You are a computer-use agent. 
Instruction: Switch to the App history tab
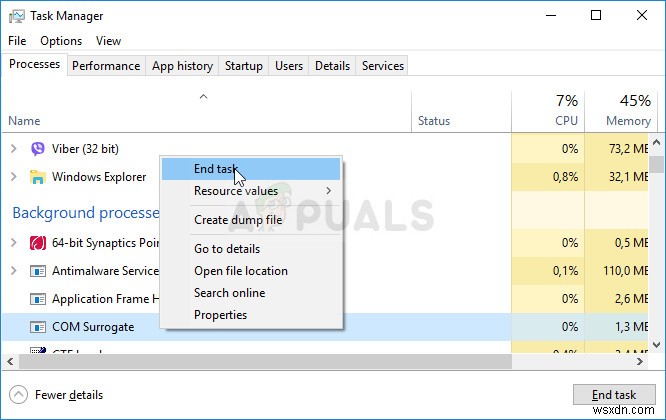point(182,66)
